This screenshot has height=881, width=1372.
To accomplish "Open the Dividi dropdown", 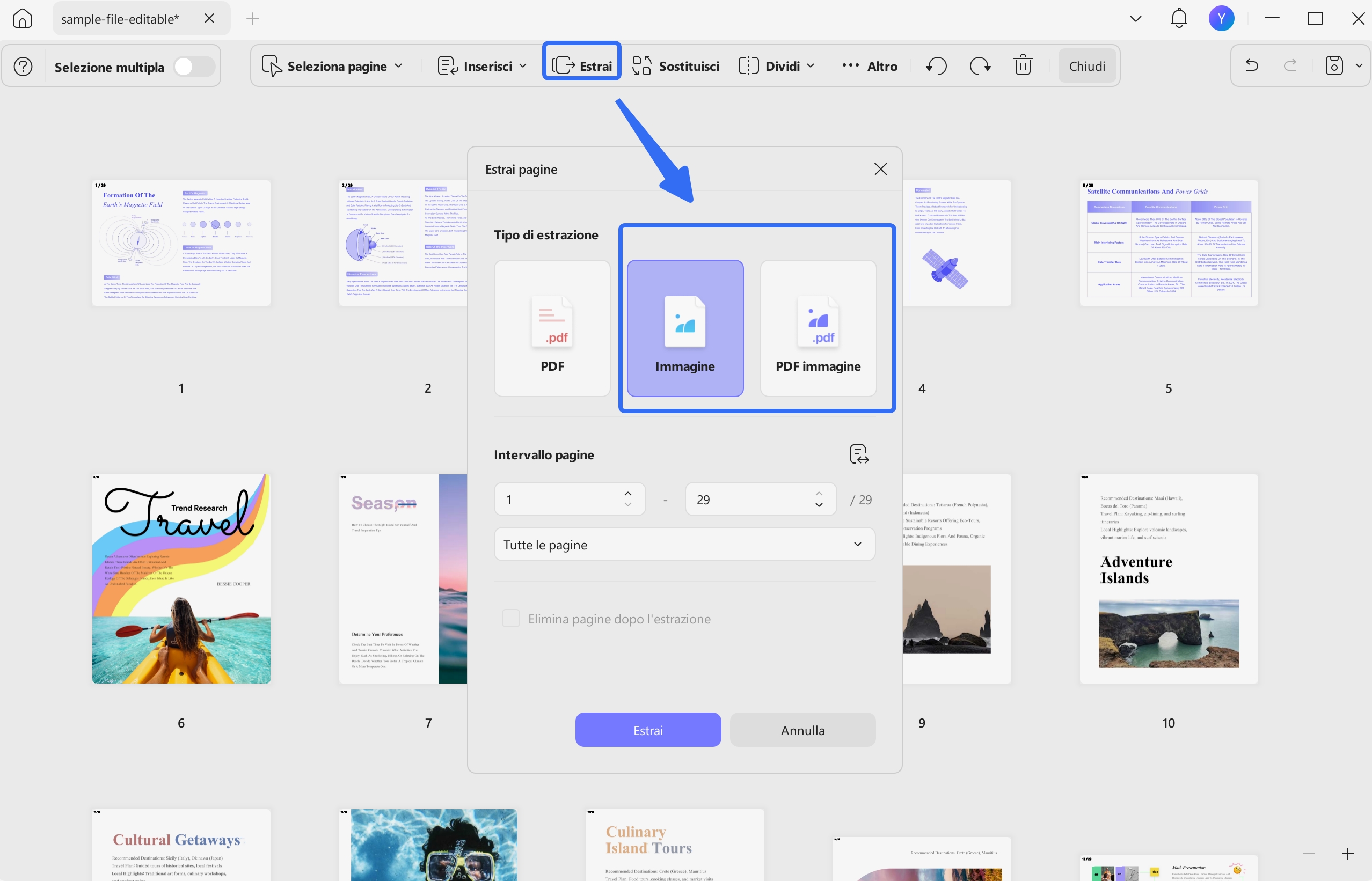I will click(776, 67).
